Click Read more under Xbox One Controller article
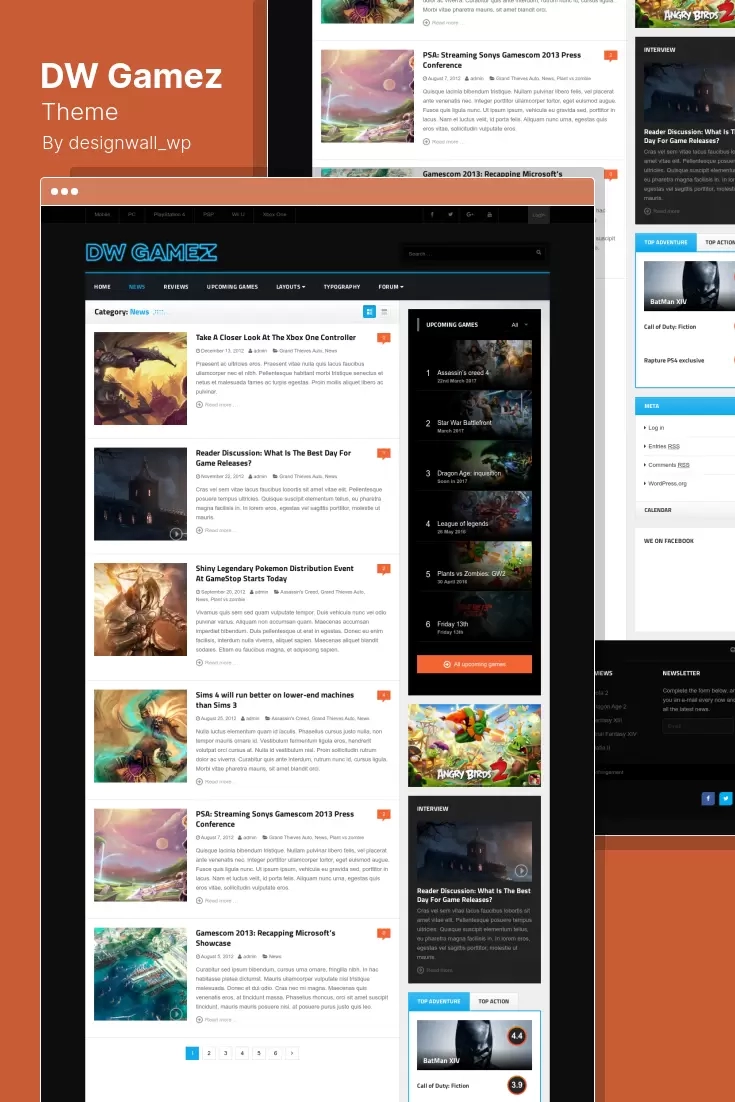The height and width of the screenshot is (1102, 735). tap(214, 405)
